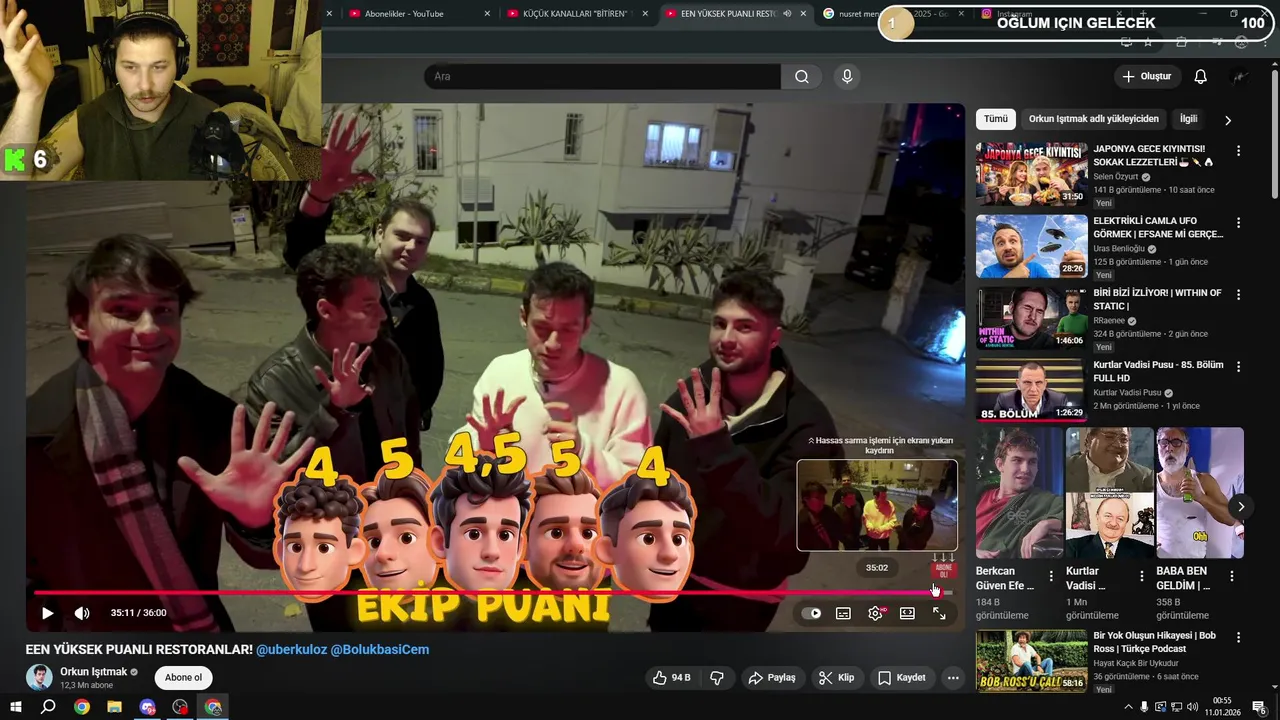Open Windows taskbar search

coord(48,707)
